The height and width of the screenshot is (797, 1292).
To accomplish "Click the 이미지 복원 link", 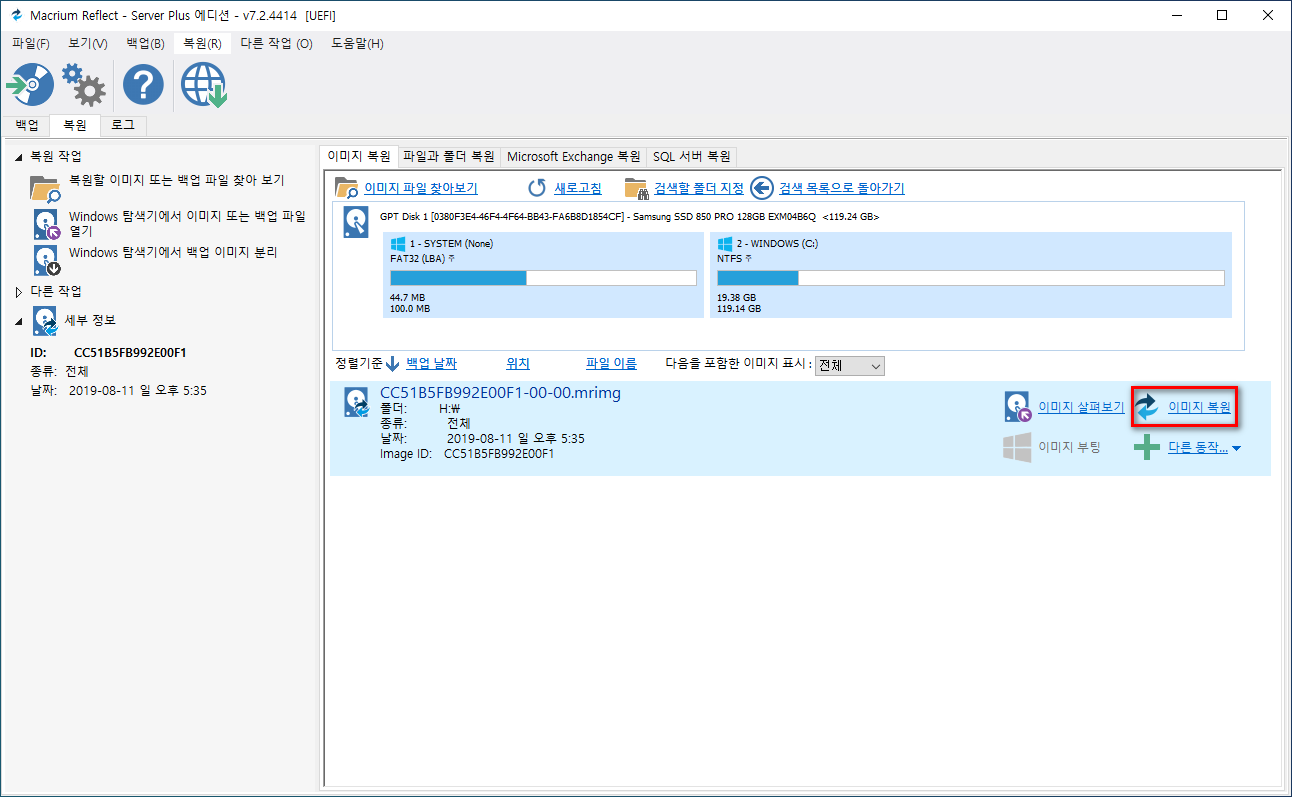I will click(x=1200, y=407).
